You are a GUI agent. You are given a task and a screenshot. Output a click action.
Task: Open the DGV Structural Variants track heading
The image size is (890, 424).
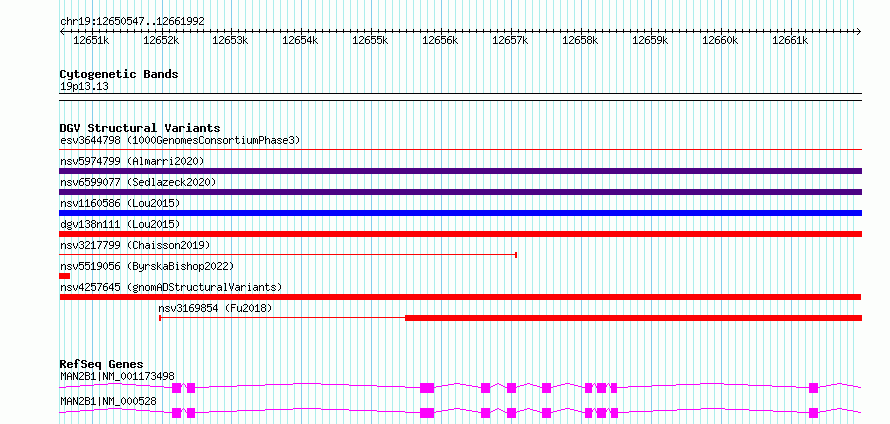pyautogui.click(x=140, y=128)
